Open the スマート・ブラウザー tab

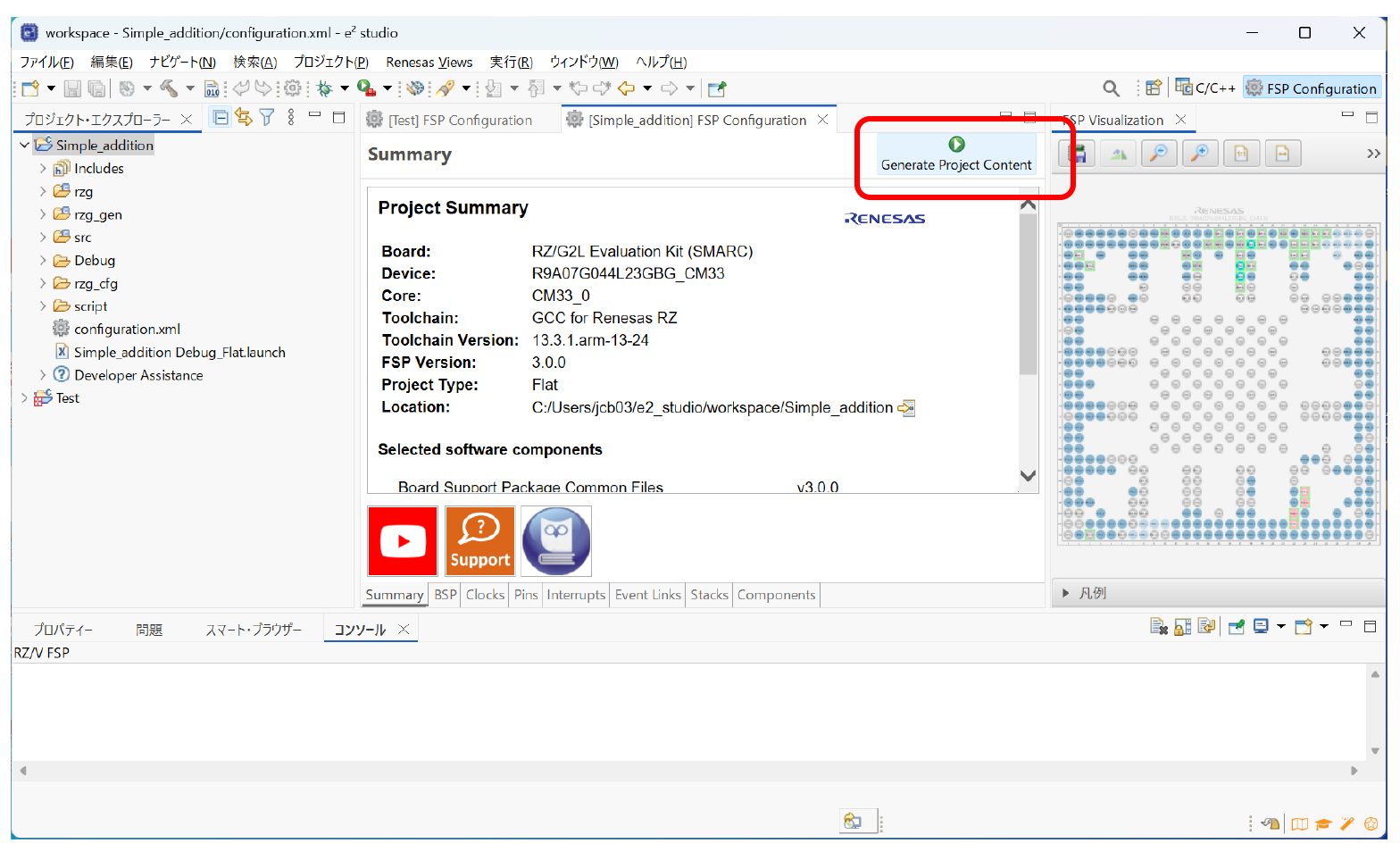tap(254, 630)
